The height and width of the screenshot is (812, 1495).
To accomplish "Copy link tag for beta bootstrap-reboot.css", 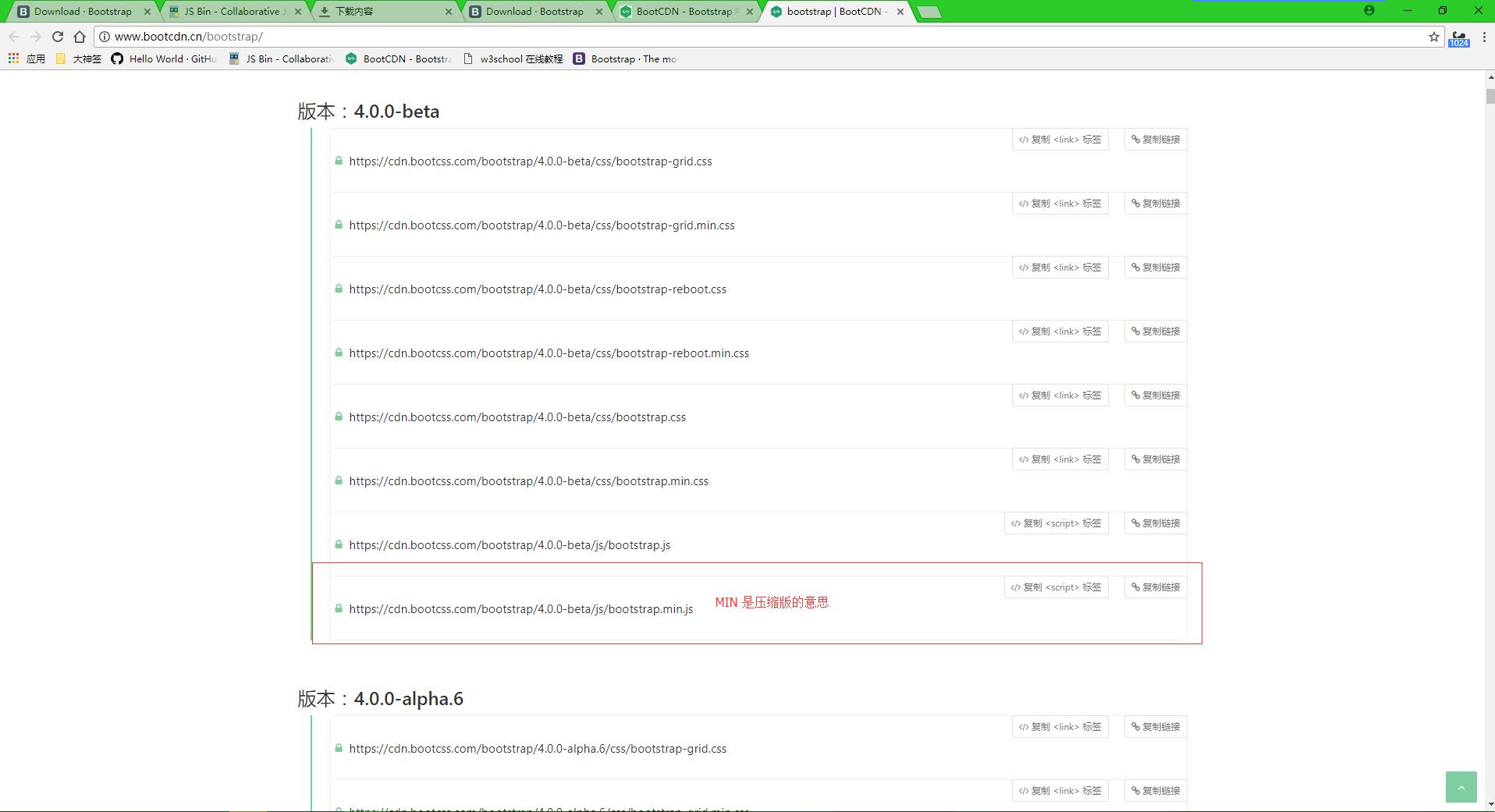I will pyautogui.click(x=1060, y=268).
